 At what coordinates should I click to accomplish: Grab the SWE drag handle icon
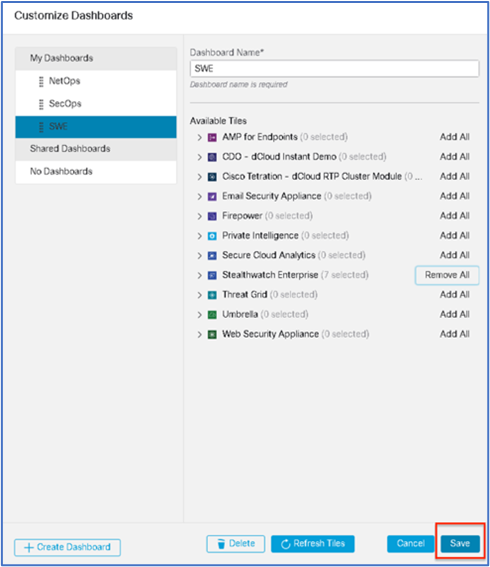(41, 127)
